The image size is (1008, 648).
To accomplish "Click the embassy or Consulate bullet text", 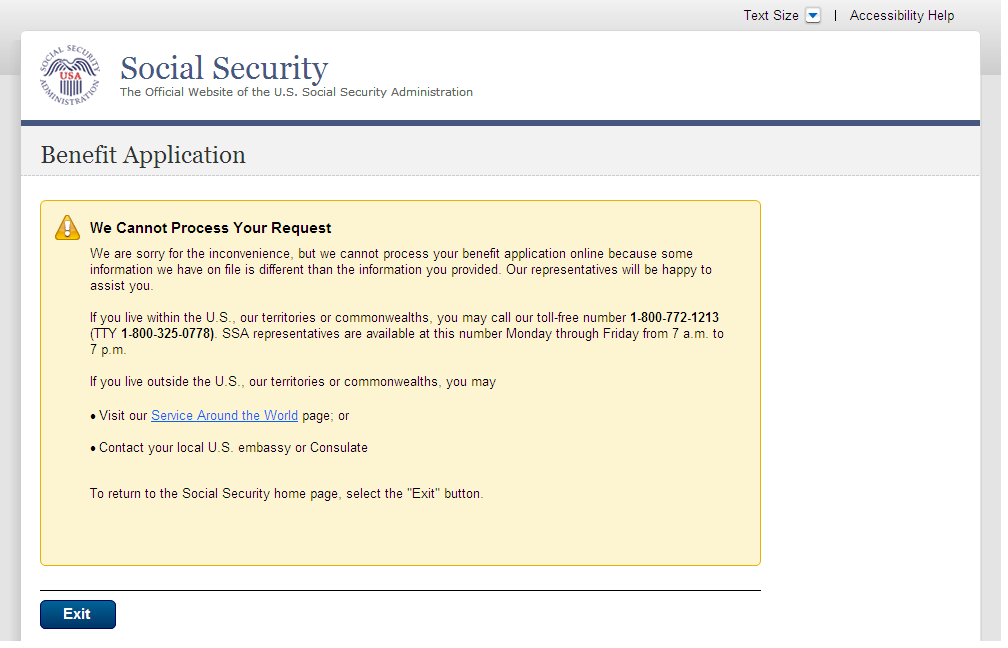I will [x=233, y=448].
